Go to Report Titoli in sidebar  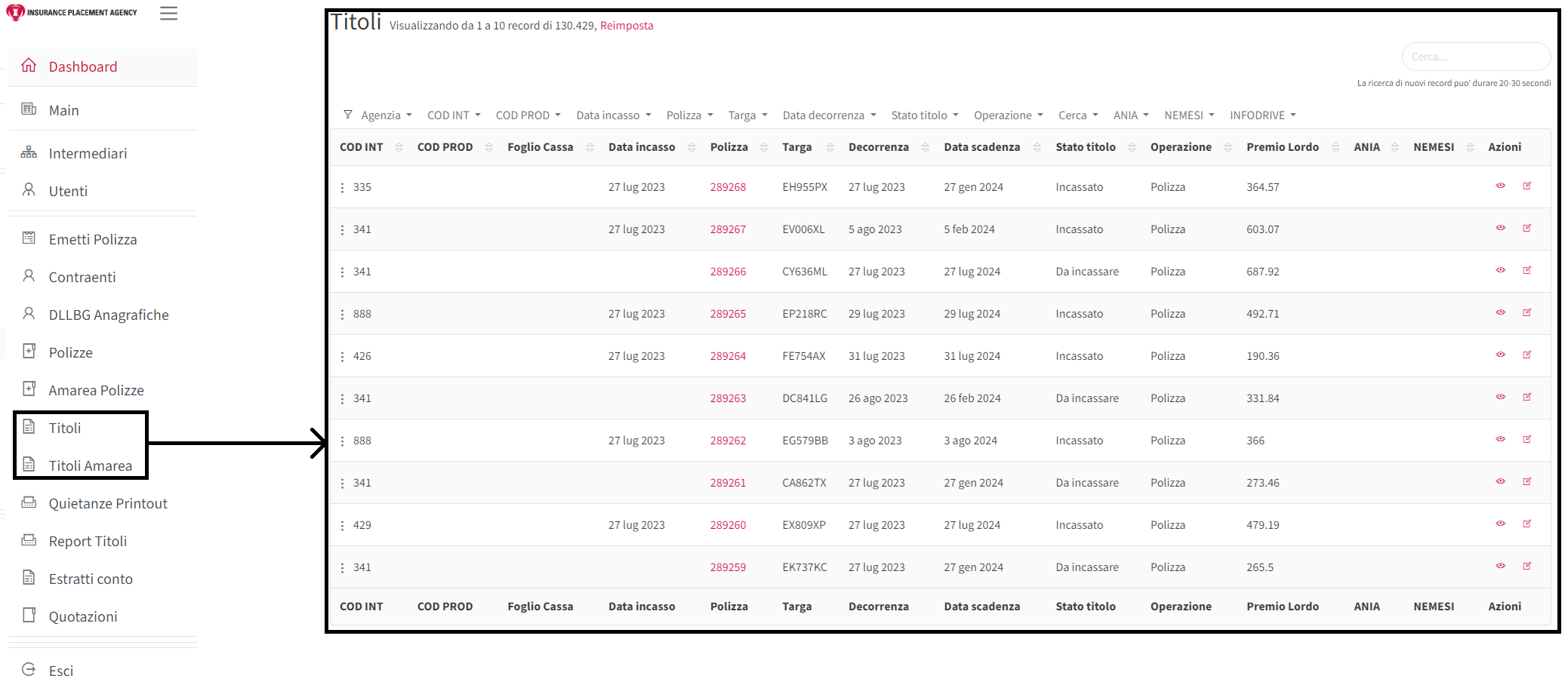pos(88,541)
